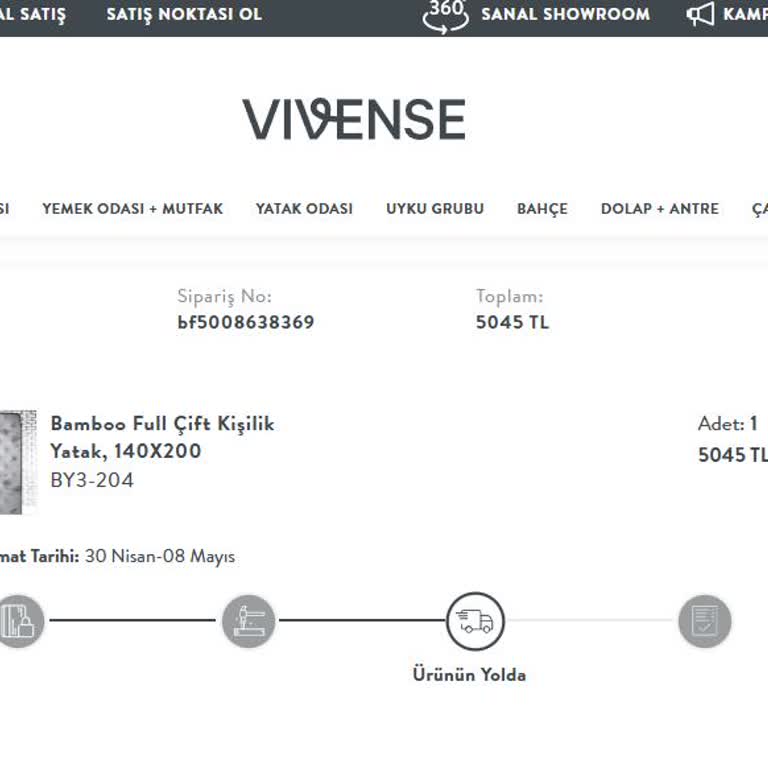Select total value 5045 TL
This screenshot has width=768, height=768.
pos(512,322)
